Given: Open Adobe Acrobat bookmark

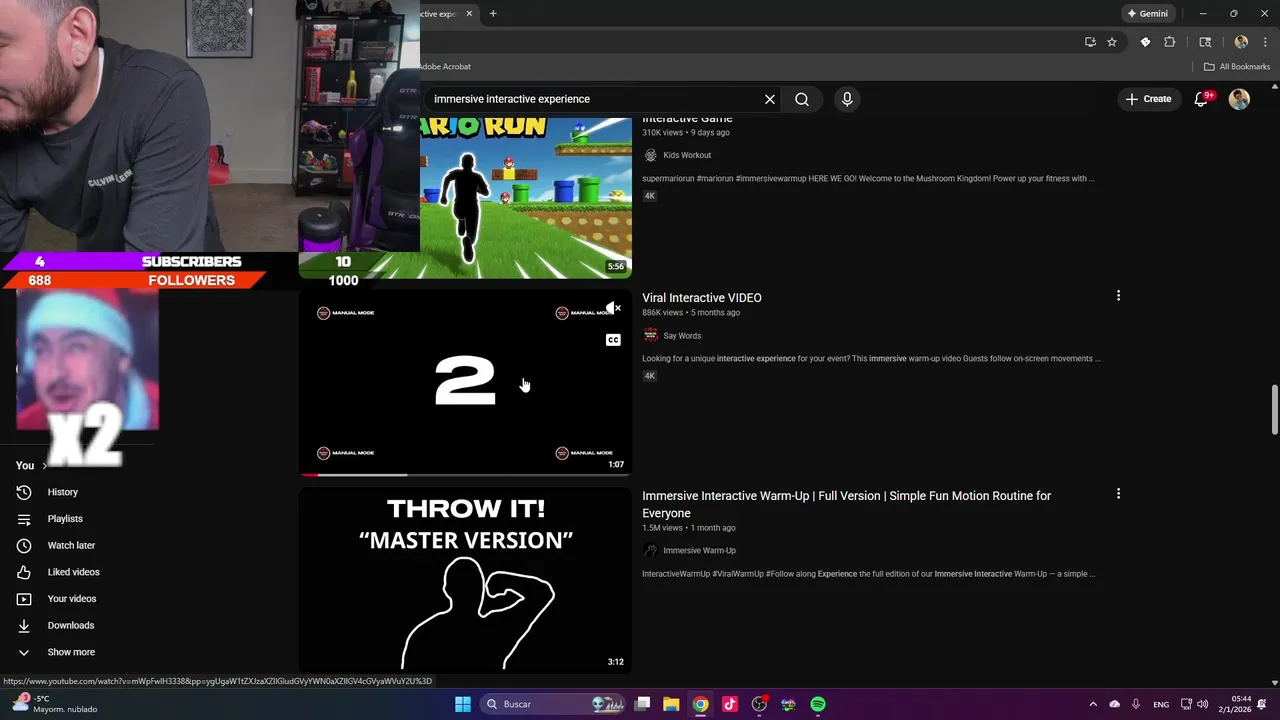Looking at the screenshot, I should click(x=445, y=67).
